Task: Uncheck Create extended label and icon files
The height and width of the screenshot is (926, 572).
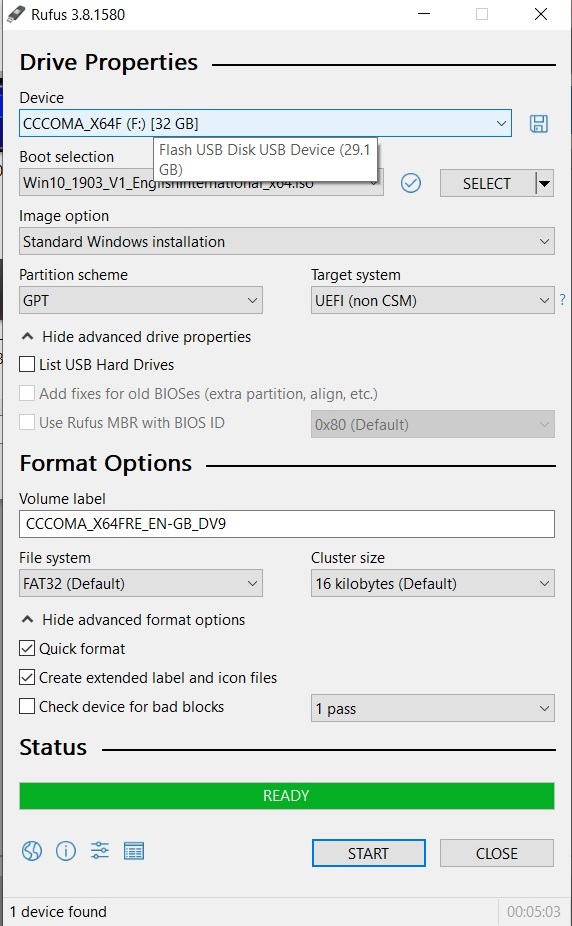Action: click(x=27, y=677)
